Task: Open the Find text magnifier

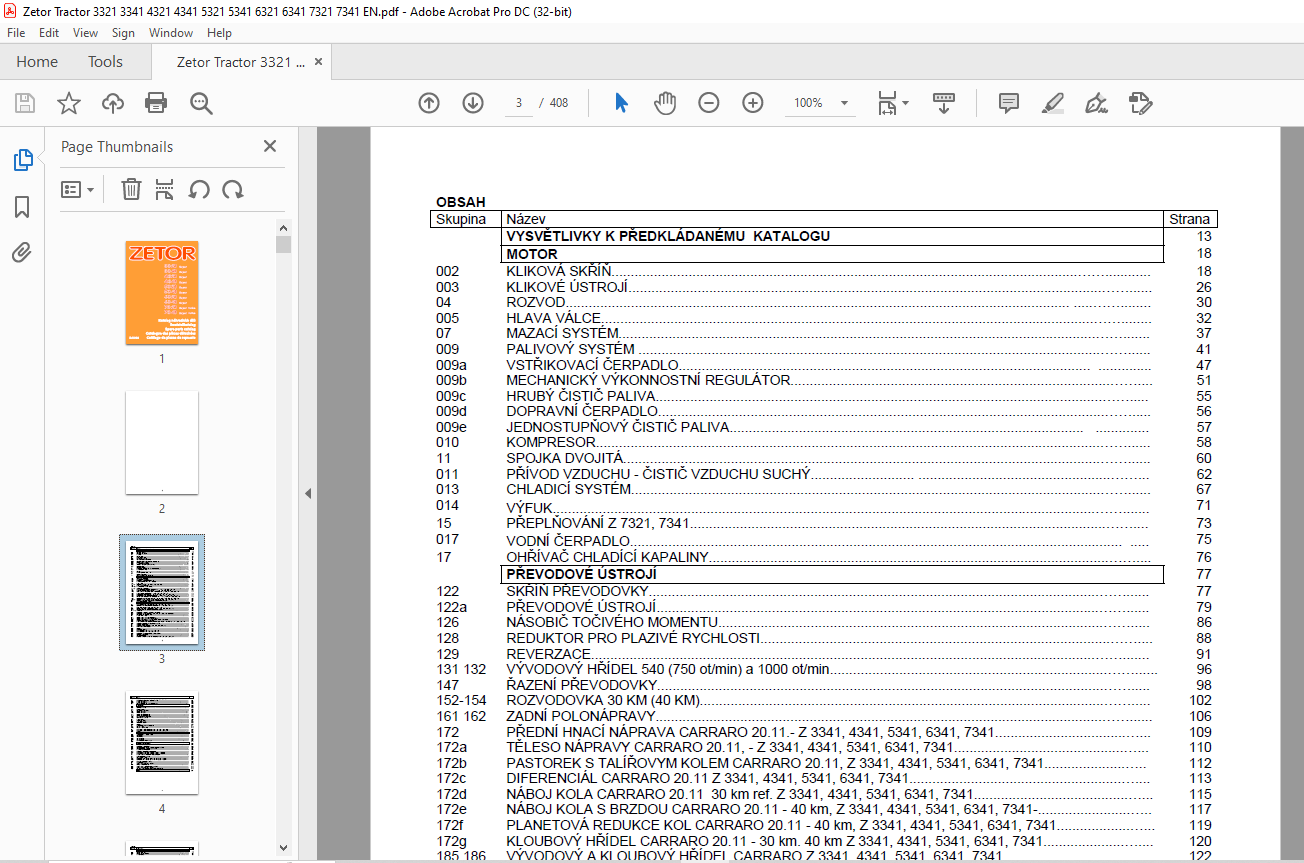Action: (x=201, y=103)
